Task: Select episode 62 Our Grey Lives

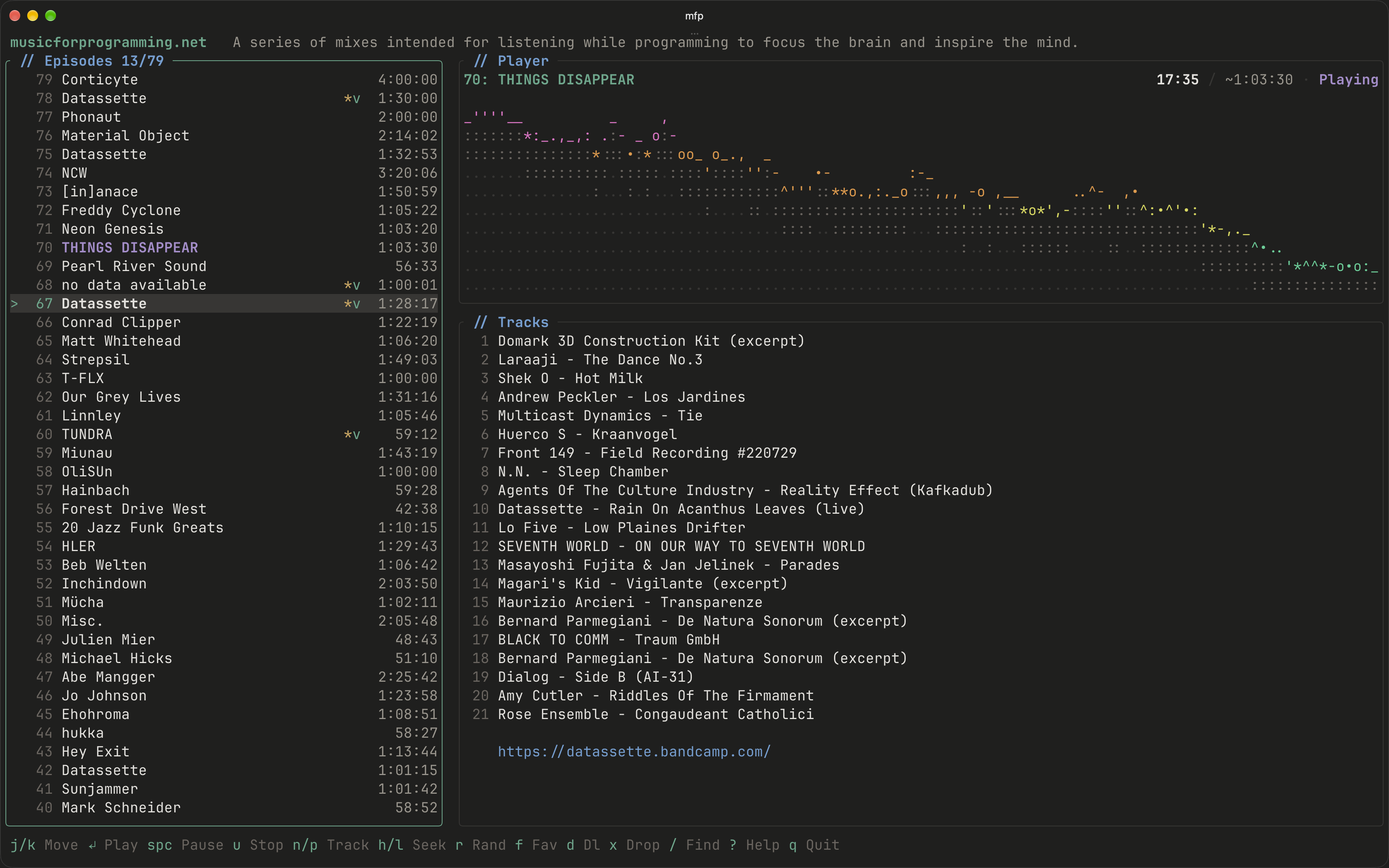Action: pos(224,397)
